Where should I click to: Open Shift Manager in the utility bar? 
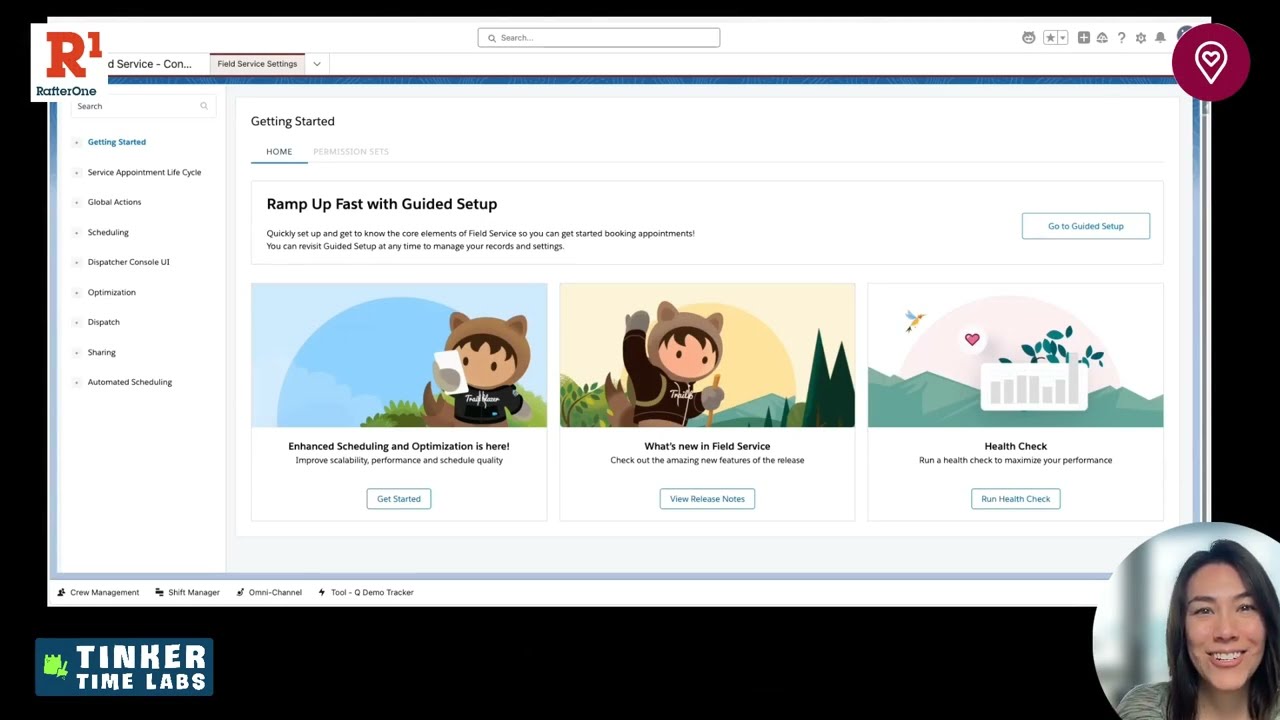[x=187, y=592]
